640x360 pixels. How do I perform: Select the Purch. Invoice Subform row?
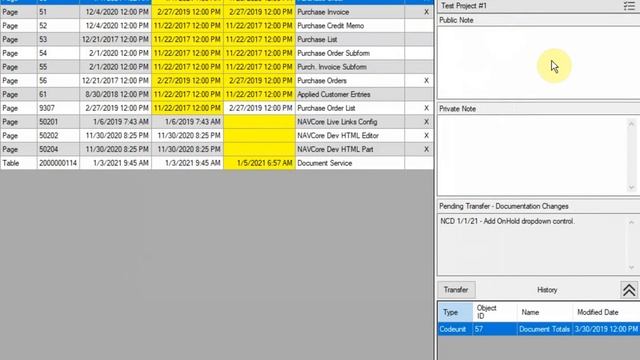[x=217, y=67]
